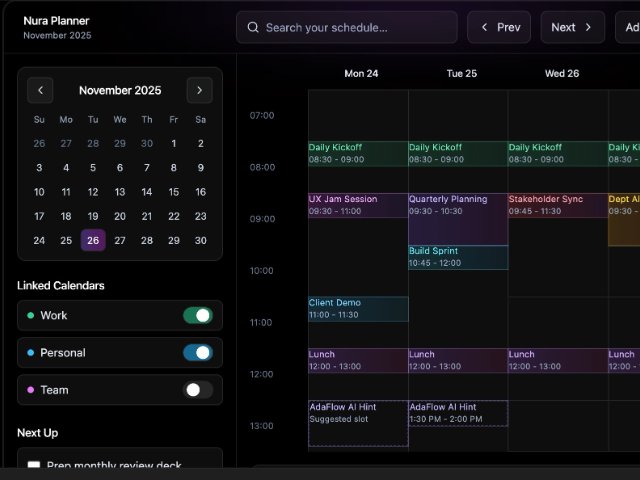Click the blue Personal calendar dot
Image resolution: width=640 pixels, height=480 pixels.
30,353
